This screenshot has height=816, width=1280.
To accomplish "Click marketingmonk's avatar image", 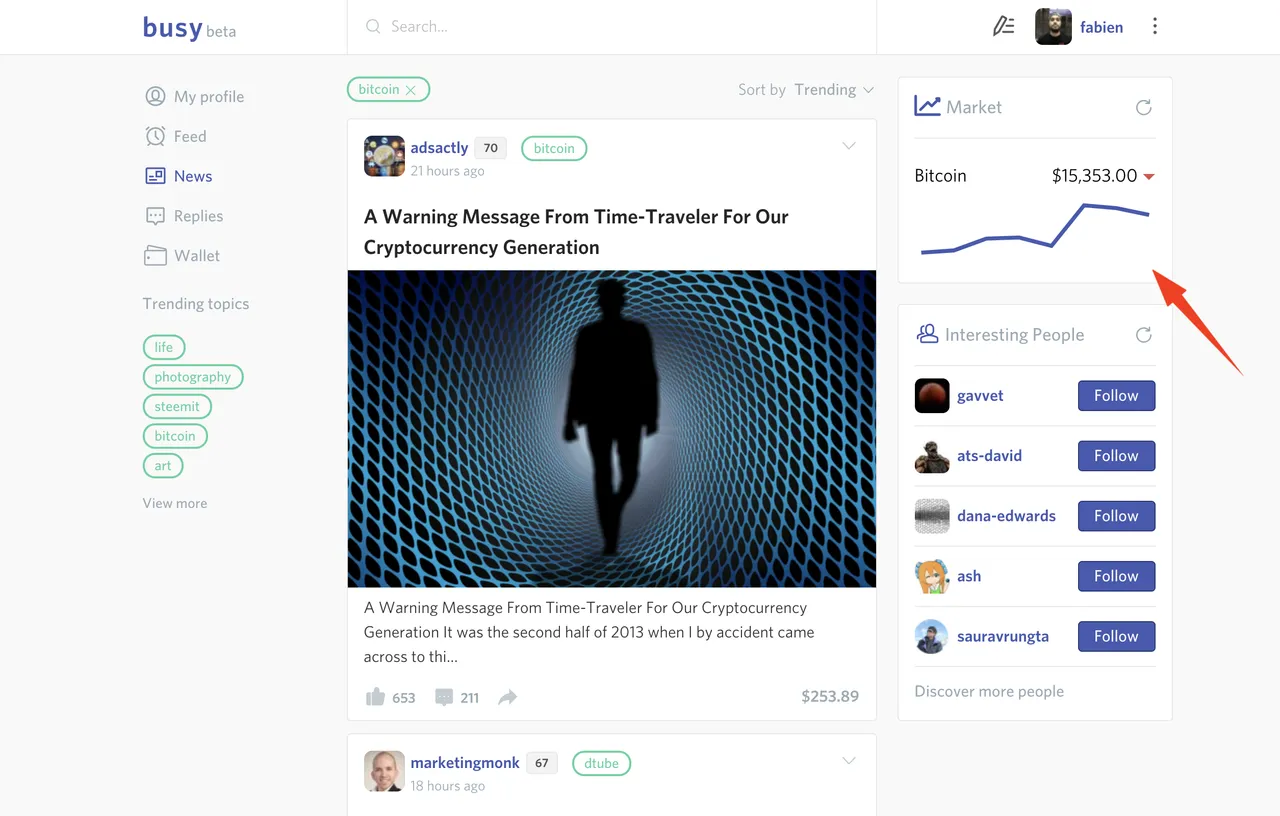I will (384, 771).
